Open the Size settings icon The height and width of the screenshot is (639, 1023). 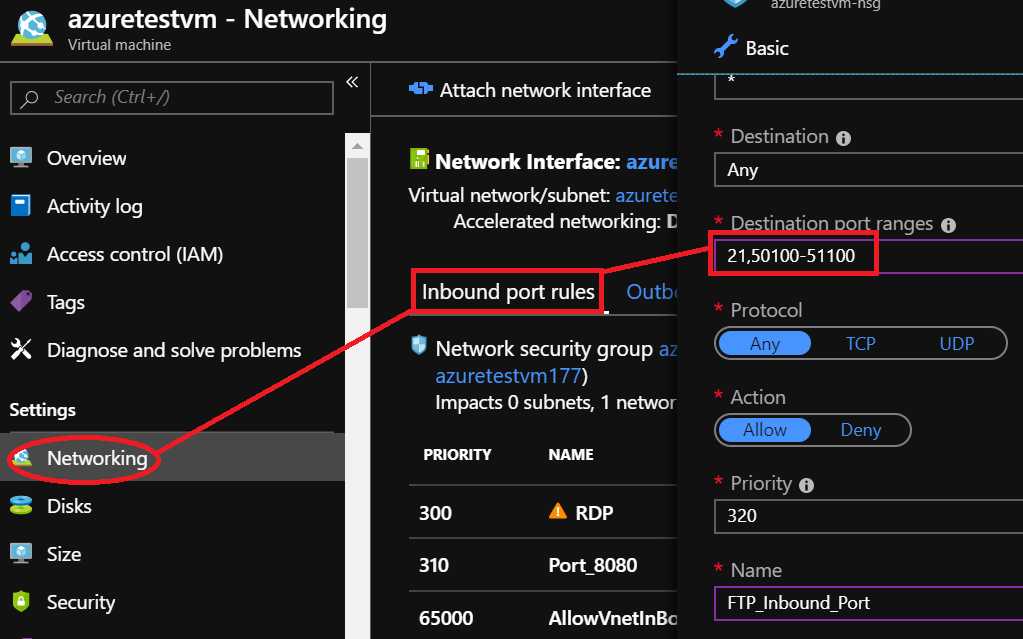pos(21,553)
